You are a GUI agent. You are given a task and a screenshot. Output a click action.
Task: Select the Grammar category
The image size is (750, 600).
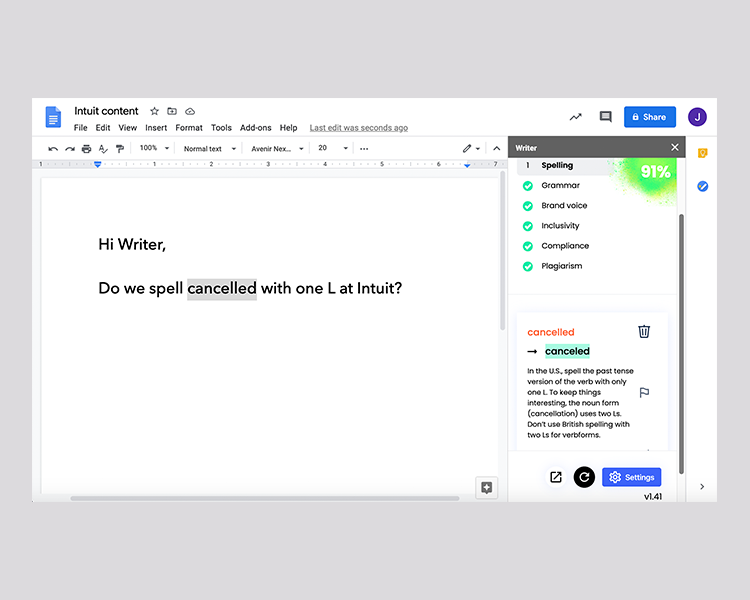561,185
